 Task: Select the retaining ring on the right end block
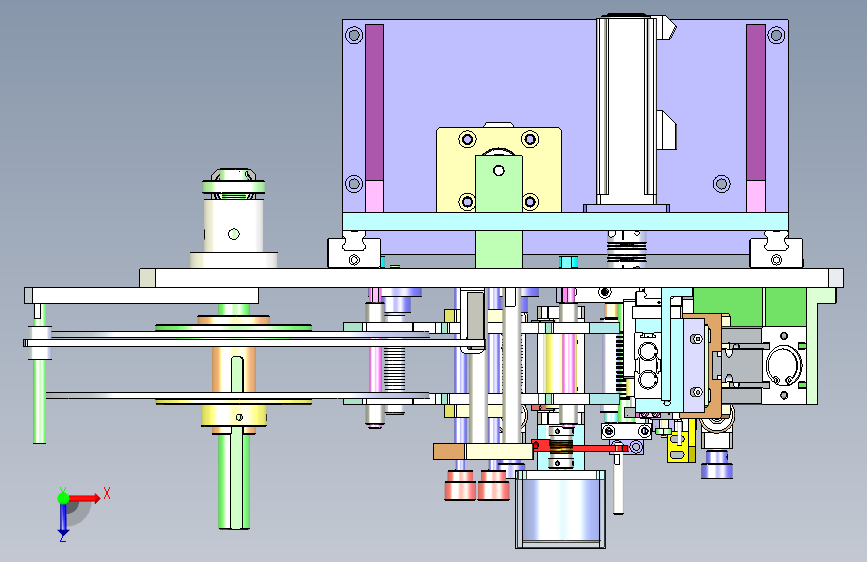click(782, 365)
